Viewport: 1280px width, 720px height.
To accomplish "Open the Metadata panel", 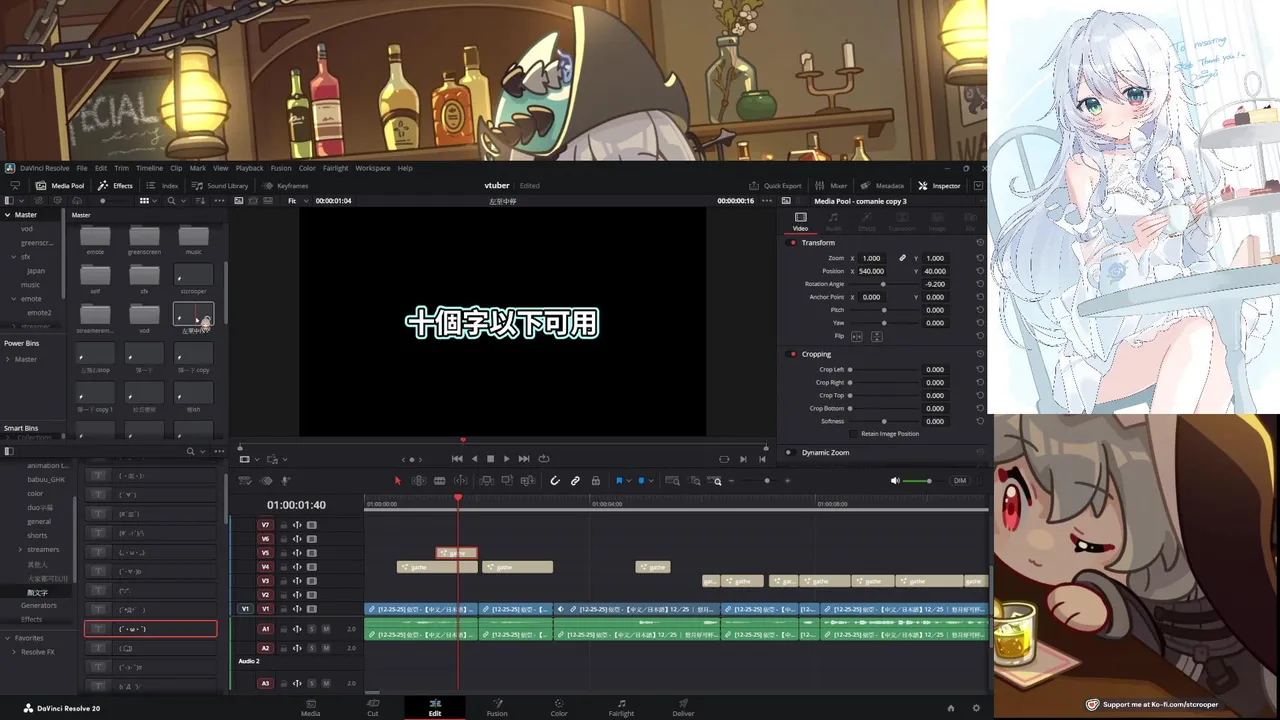I will point(883,185).
